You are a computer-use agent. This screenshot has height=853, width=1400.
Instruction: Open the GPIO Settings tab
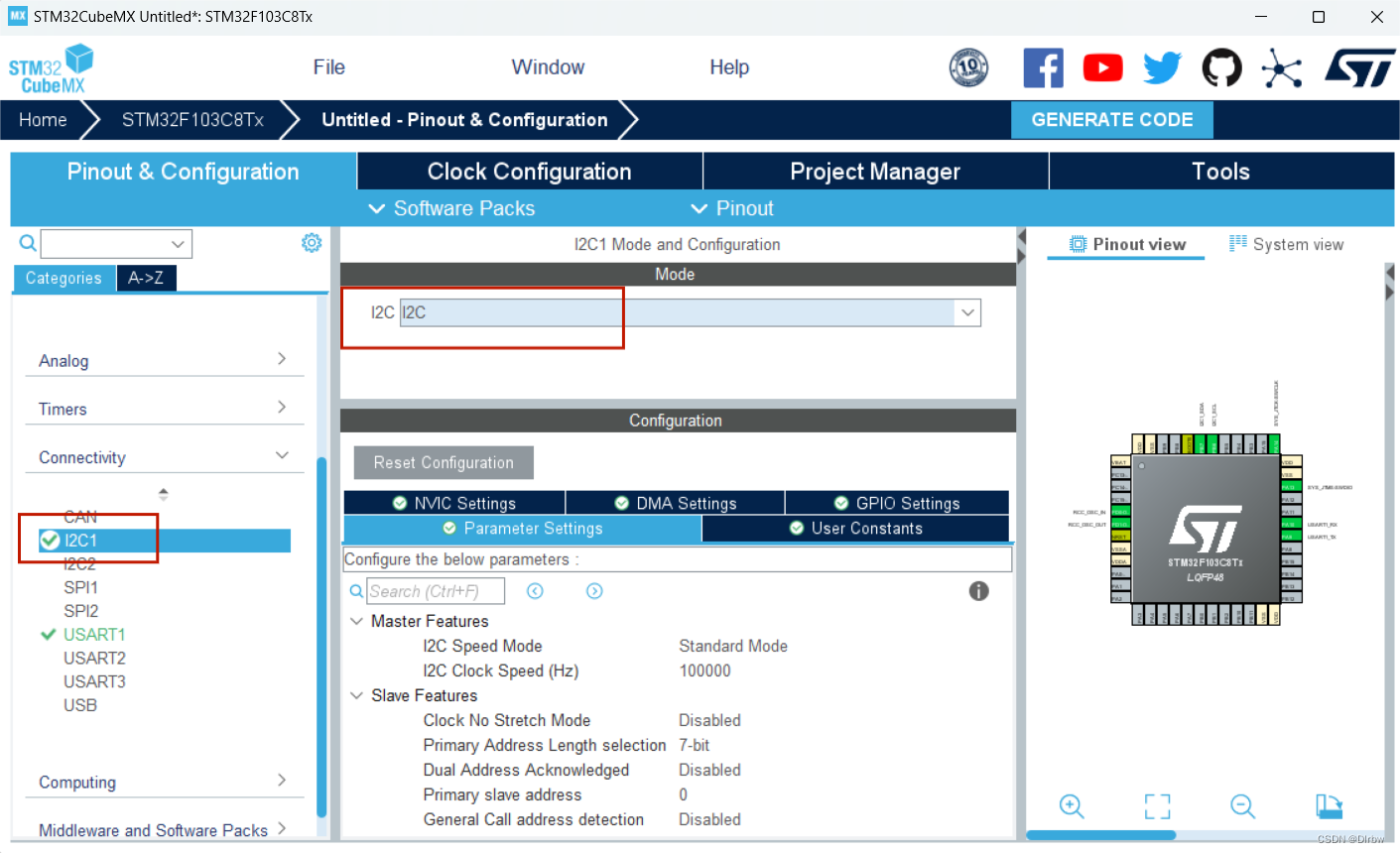[x=897, y=503]
